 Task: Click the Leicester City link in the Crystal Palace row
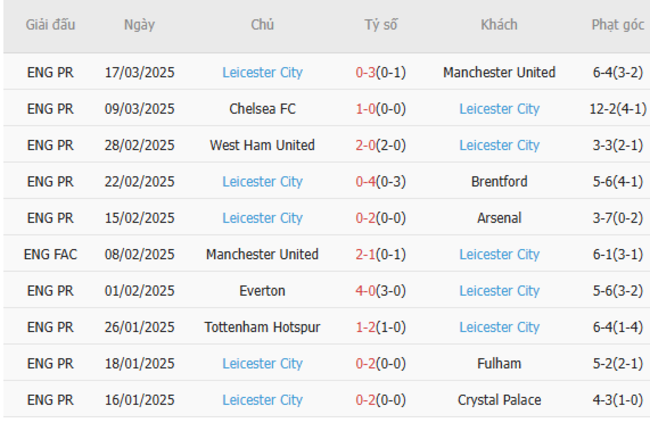(262, 400)
